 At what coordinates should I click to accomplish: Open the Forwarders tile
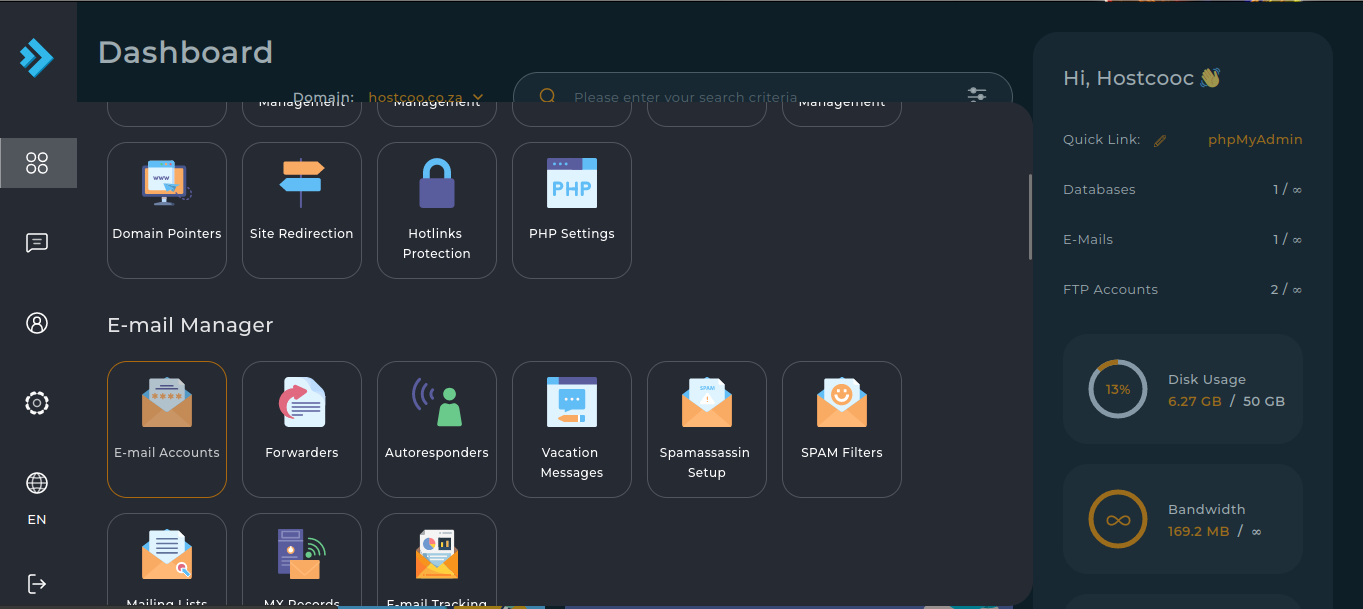pos(302,429)
